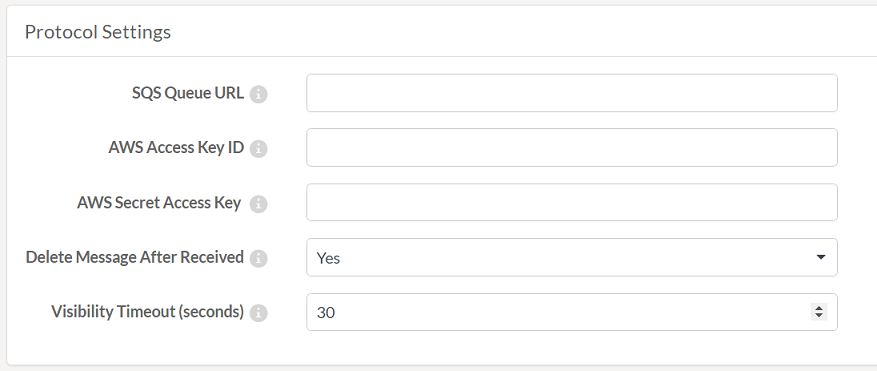Open the Delete Message After Received dropdown

point(572,257)
